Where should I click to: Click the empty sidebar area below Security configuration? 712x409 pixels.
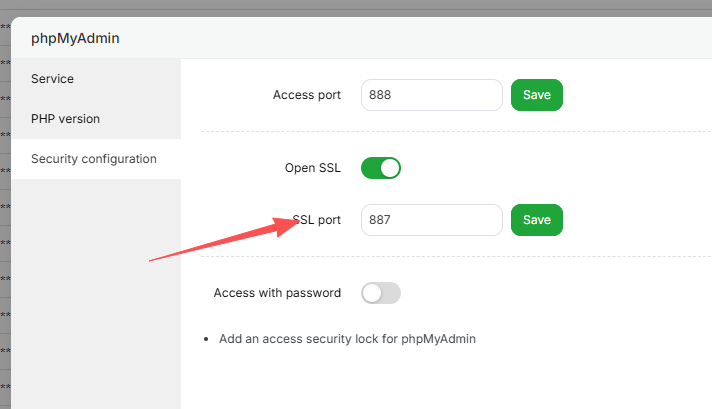pos(96,290)
